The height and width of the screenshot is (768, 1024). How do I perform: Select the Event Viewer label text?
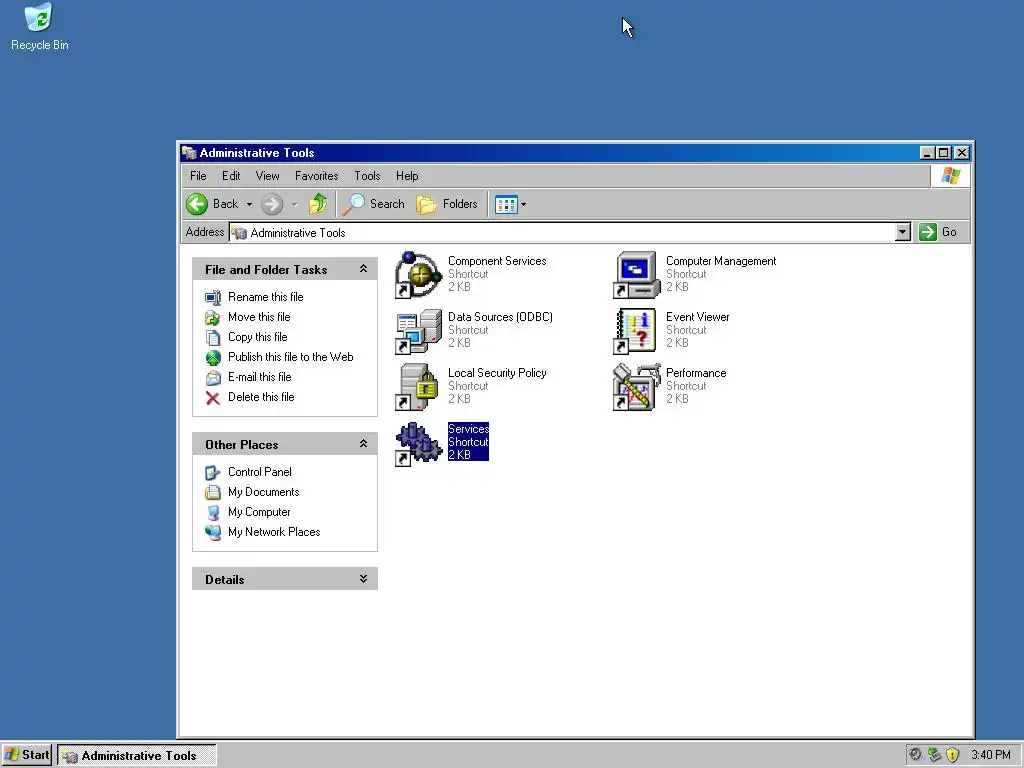click(697, 317)
